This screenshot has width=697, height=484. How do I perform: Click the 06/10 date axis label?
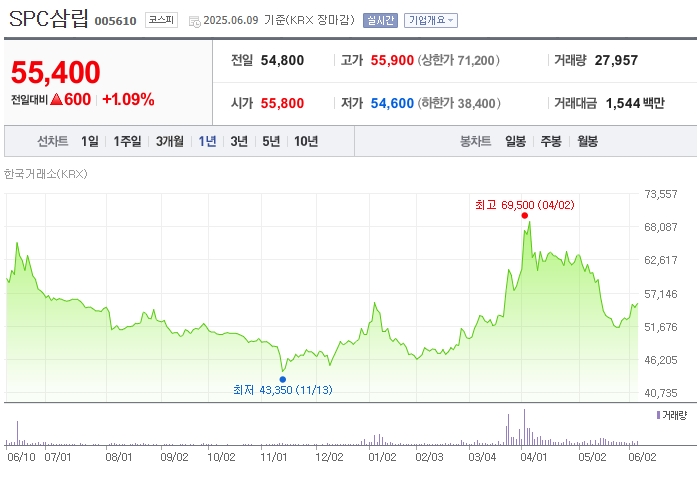21,457
